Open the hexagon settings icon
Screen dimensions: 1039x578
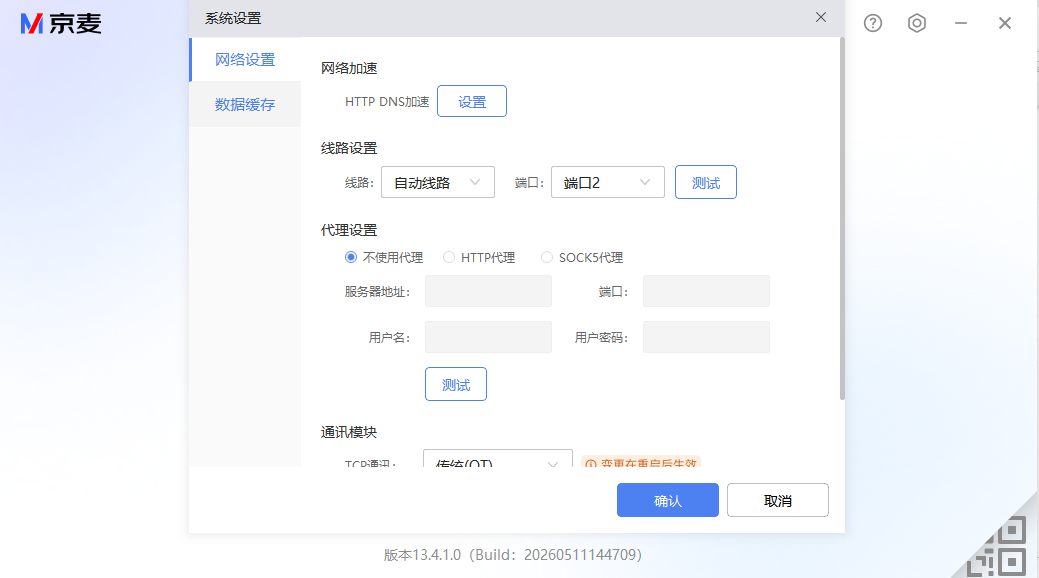(916, 23)
